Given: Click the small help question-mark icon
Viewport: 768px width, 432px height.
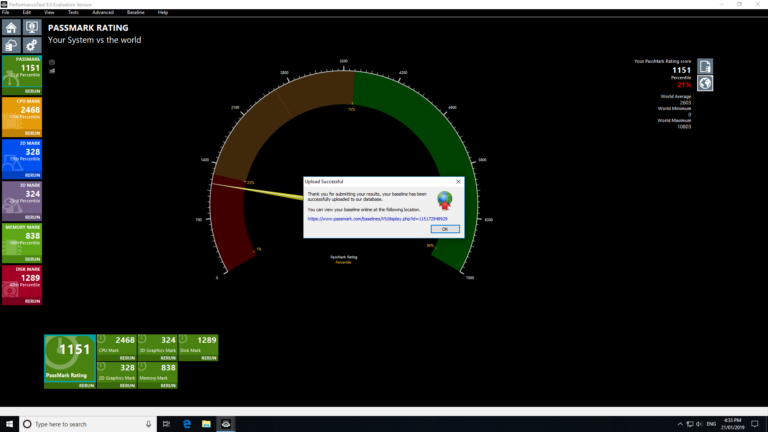Looking at the screenshot, I should (52, 63).
